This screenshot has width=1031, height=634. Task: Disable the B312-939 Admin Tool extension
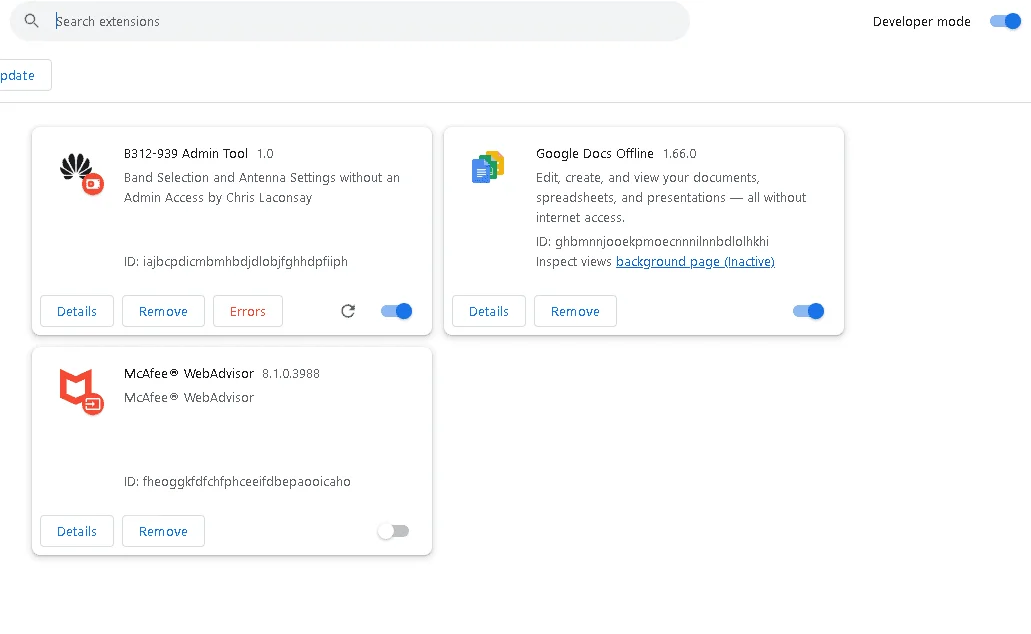click(396, 311)
